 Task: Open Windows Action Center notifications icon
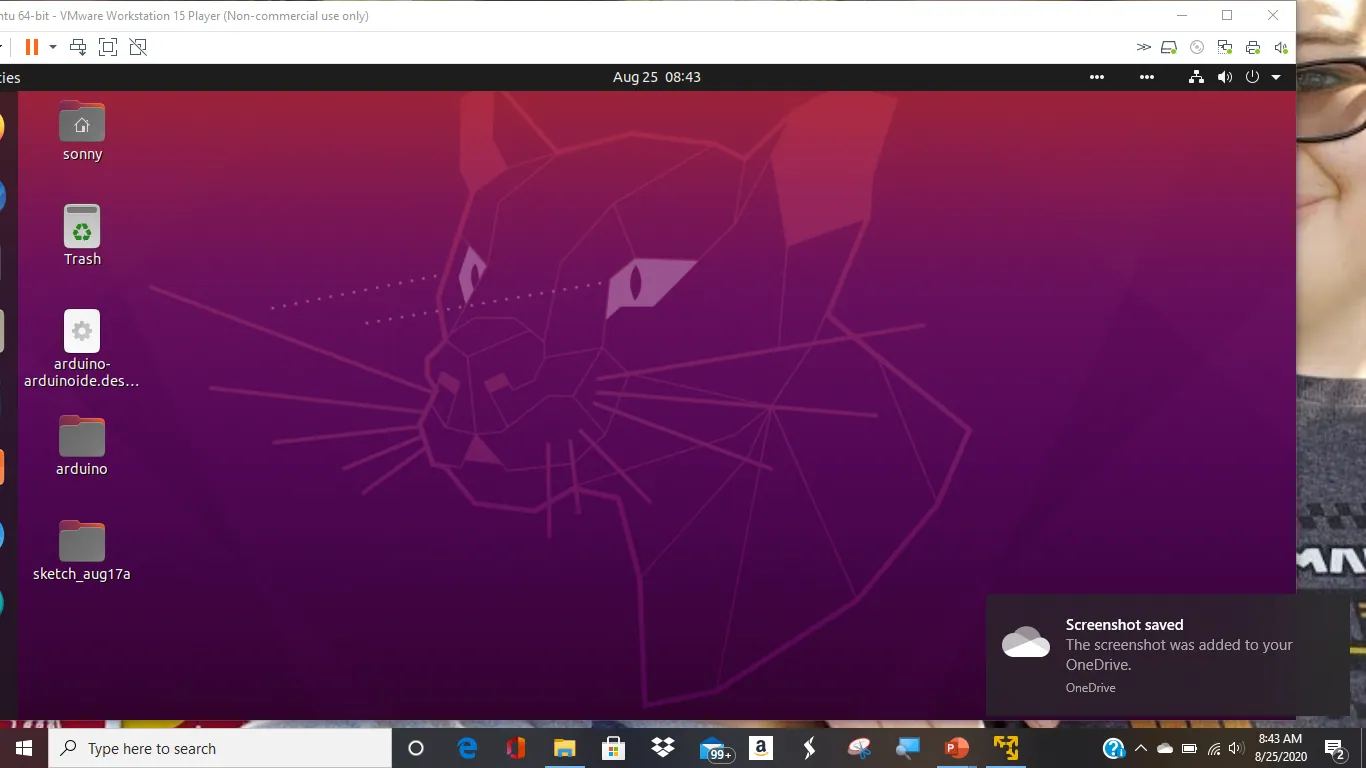1334,748
